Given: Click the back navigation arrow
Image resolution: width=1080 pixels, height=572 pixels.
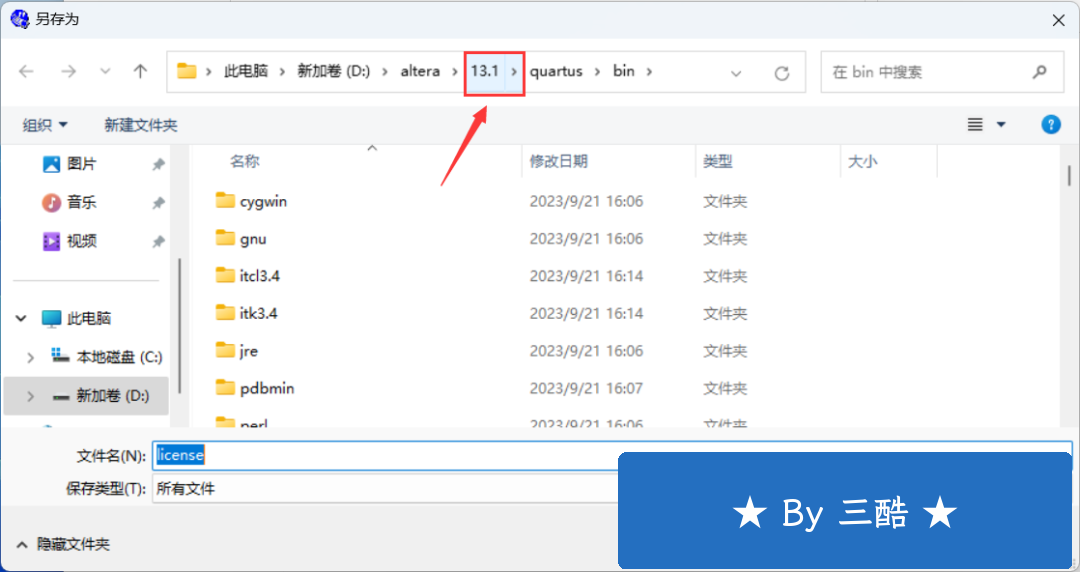Looking at the screenshot, I should click(26, 72).
